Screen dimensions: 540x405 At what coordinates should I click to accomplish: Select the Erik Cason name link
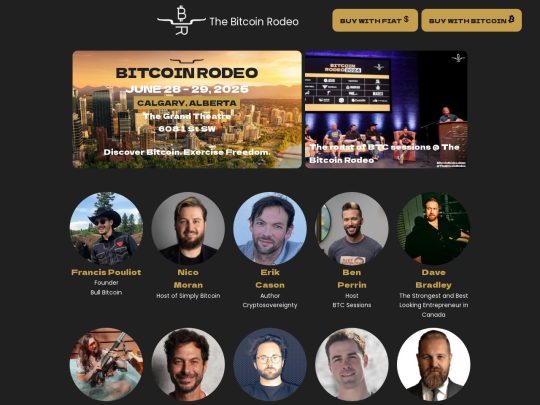(x=270, y=279)
